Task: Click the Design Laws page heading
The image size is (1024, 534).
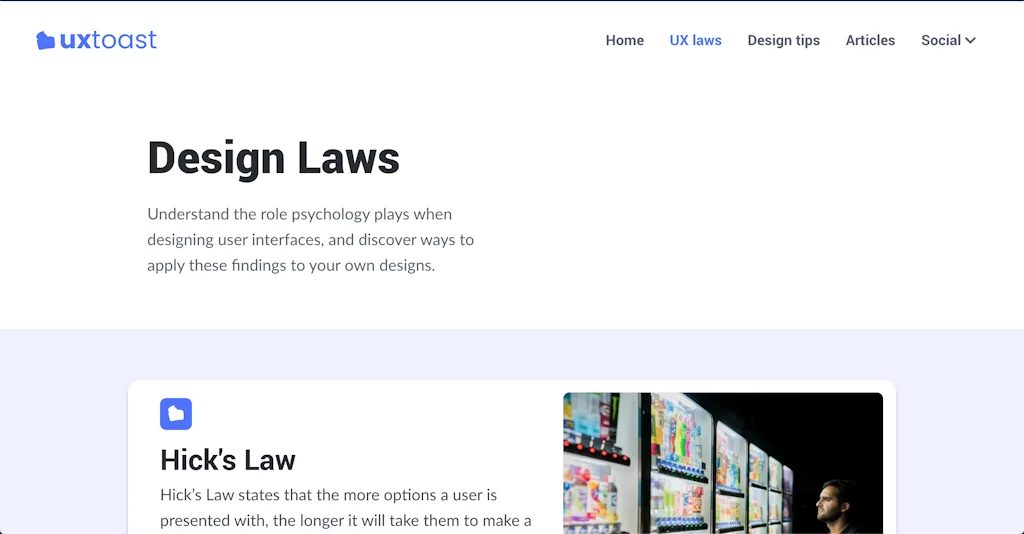Action: (x=273, y=159)
